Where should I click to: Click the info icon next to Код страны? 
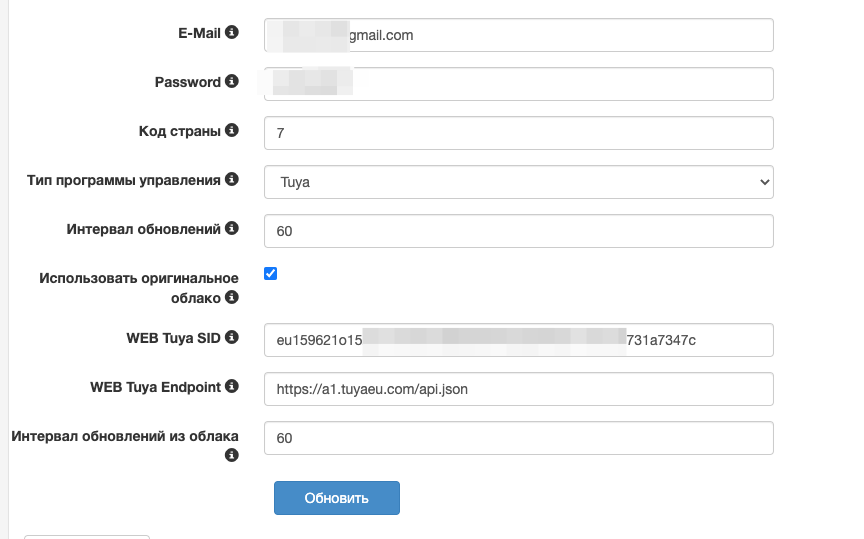[232, 130]
